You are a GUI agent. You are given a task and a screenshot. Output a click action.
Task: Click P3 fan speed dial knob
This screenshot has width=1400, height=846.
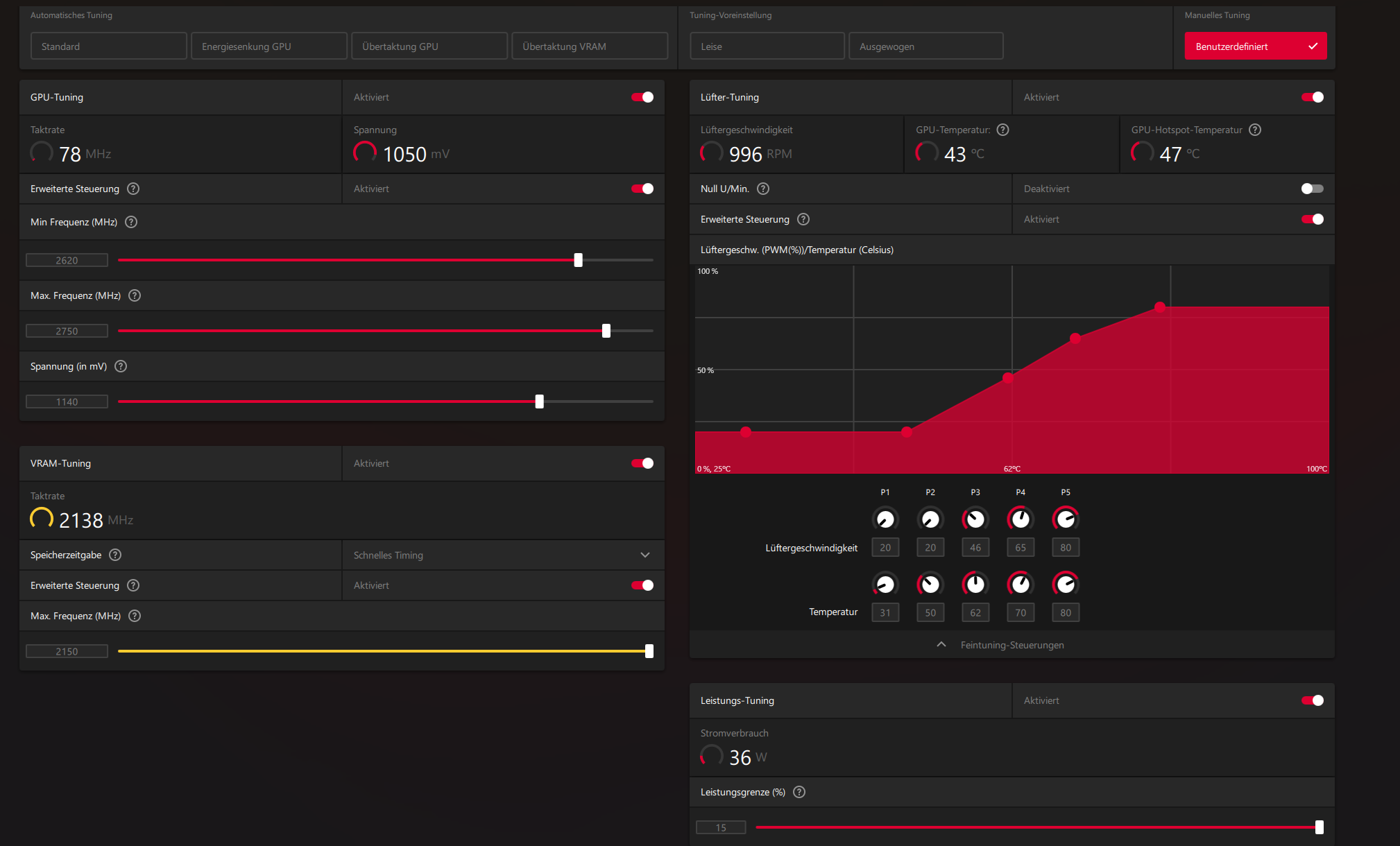coord(975,519)
